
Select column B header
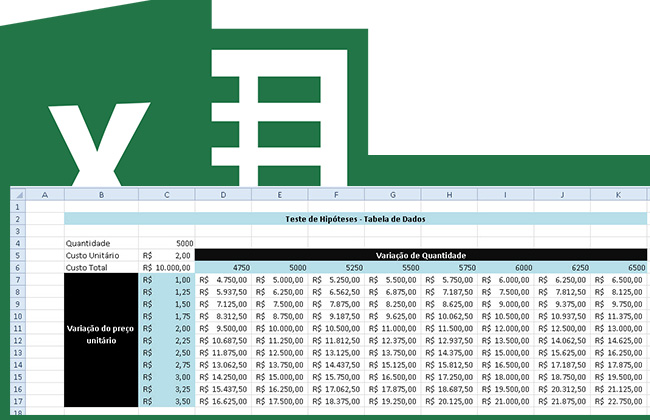[x=101, y=194]
